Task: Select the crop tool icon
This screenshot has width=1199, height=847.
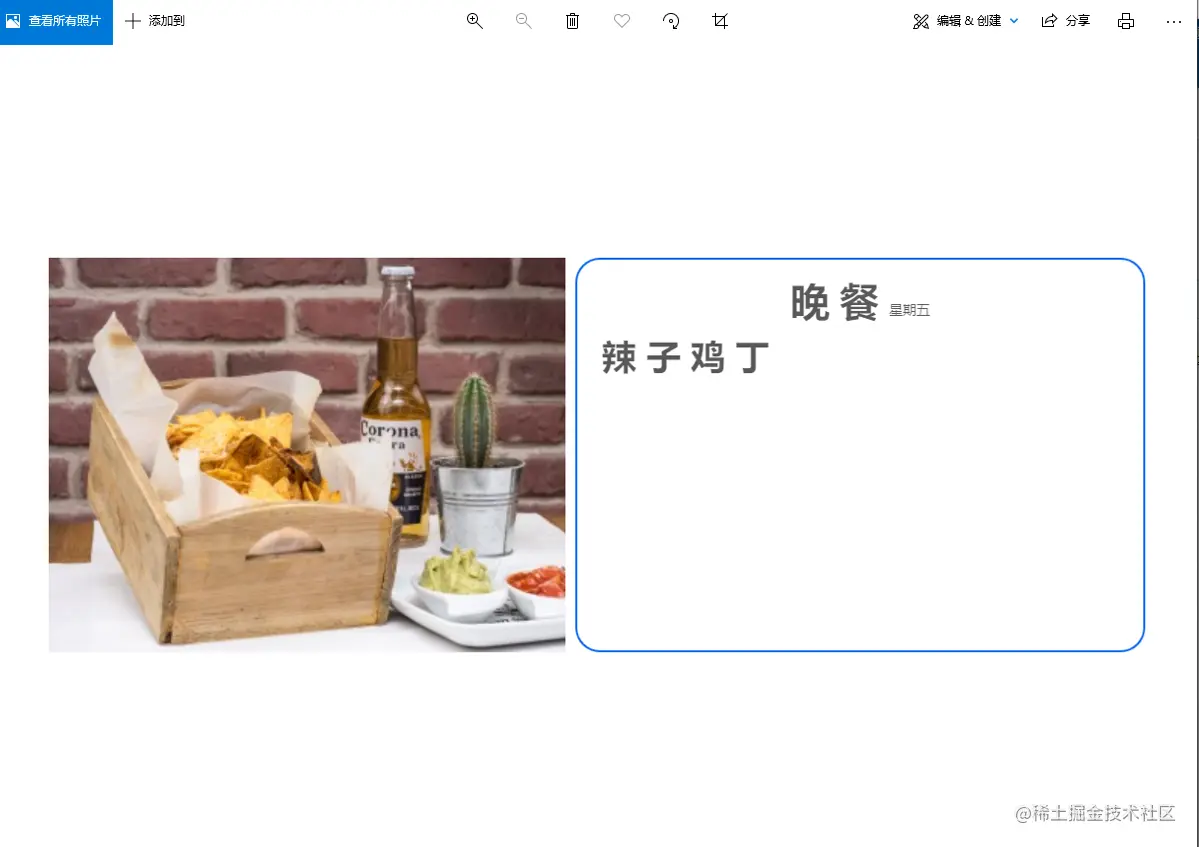Action: [720, 21]
